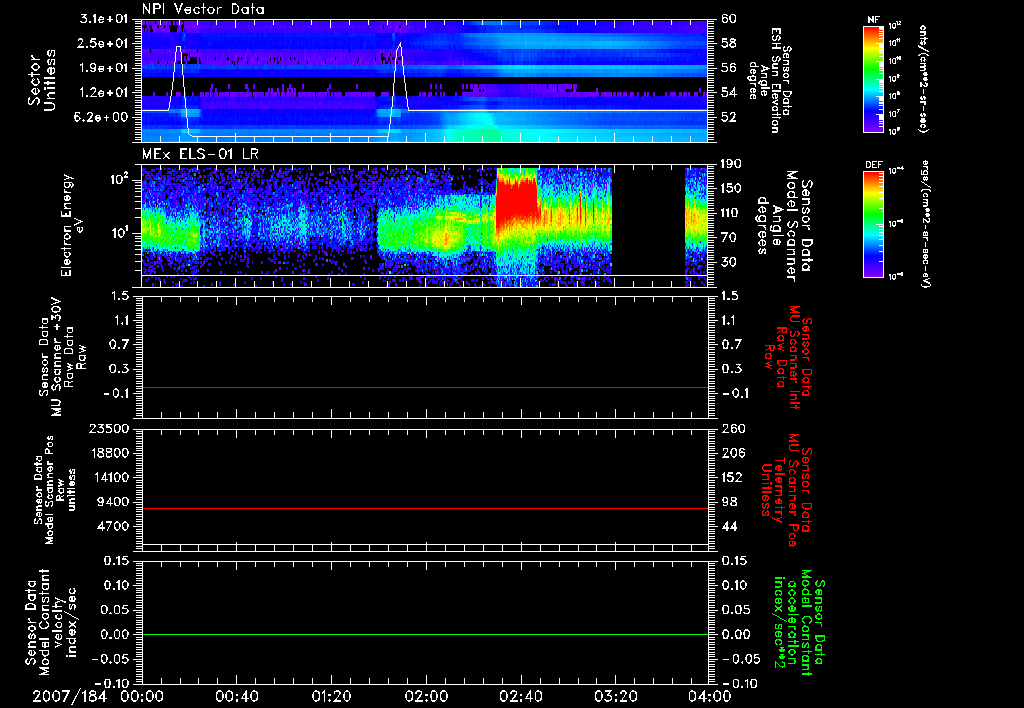Screen dimensions: 1024x708
Task: Click the 'Model Scanner Pos Raw' axis title
Action: pyautogui.click(x=56, y=490)
